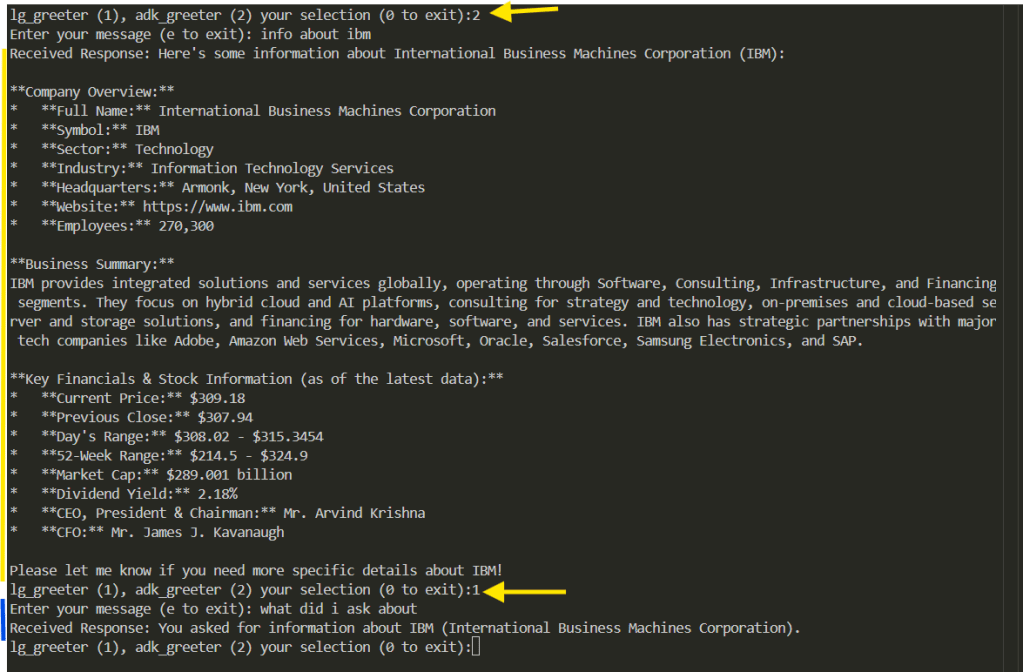Click the Key Financials & Stock Information heading
The width and height of the screenshot is (1023, 672).
[256, 379]
